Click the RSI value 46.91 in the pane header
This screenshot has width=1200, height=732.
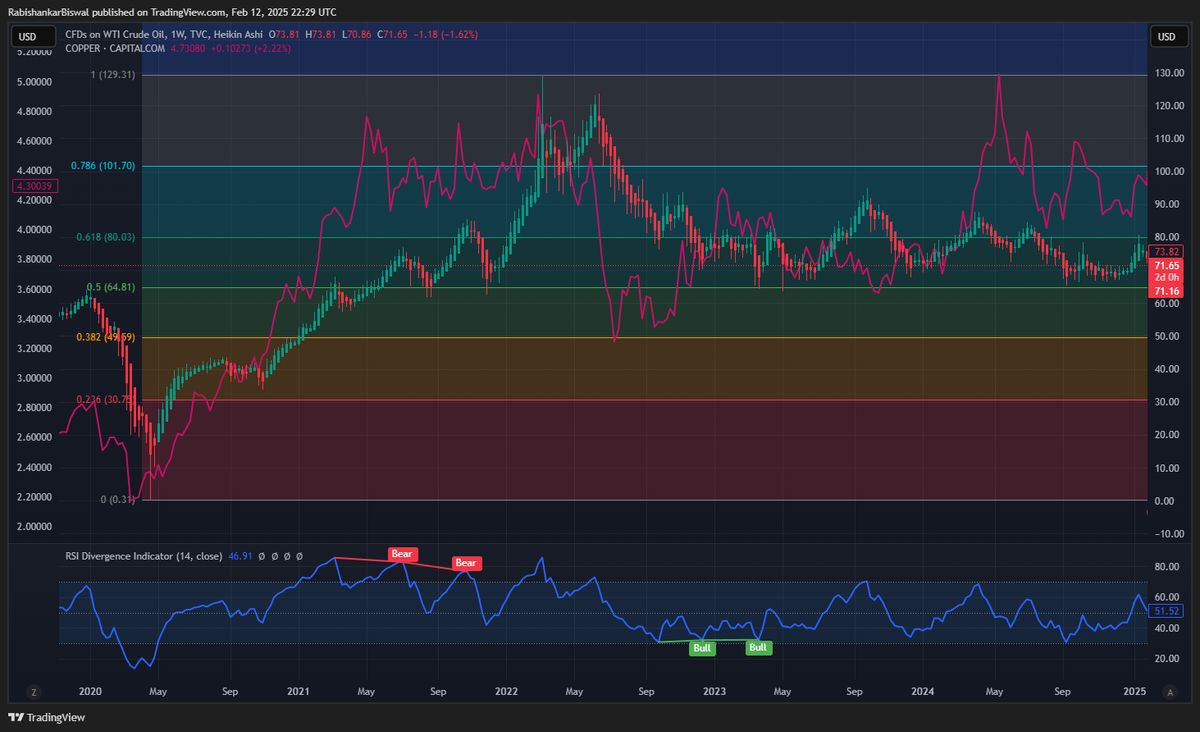click(x=241, y=555)
